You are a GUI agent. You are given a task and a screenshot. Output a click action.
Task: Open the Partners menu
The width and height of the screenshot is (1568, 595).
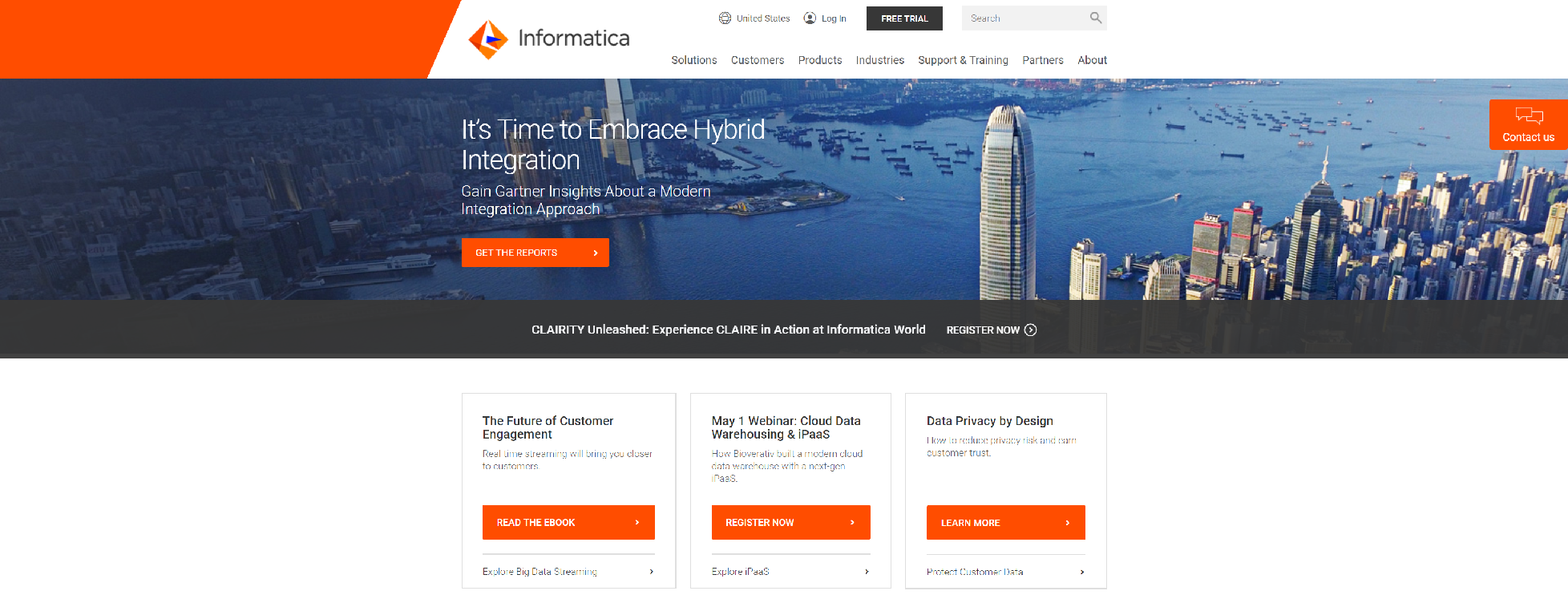tap(1043, 60)
